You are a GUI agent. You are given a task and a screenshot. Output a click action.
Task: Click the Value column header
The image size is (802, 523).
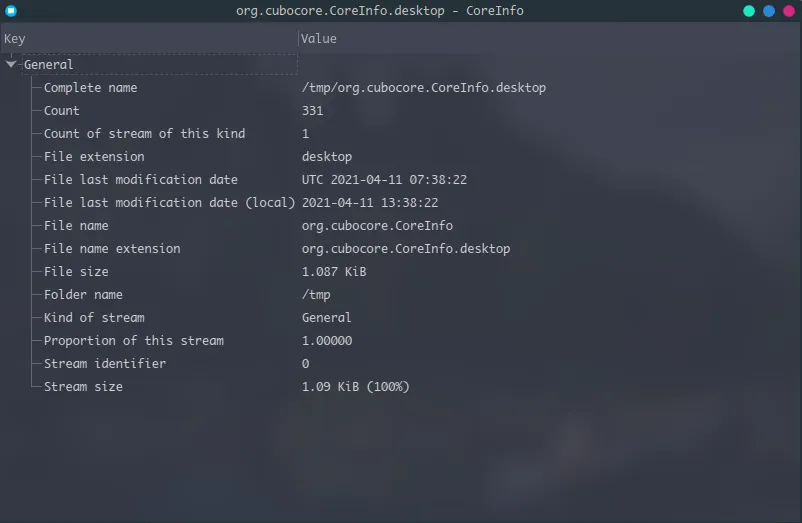549,38
